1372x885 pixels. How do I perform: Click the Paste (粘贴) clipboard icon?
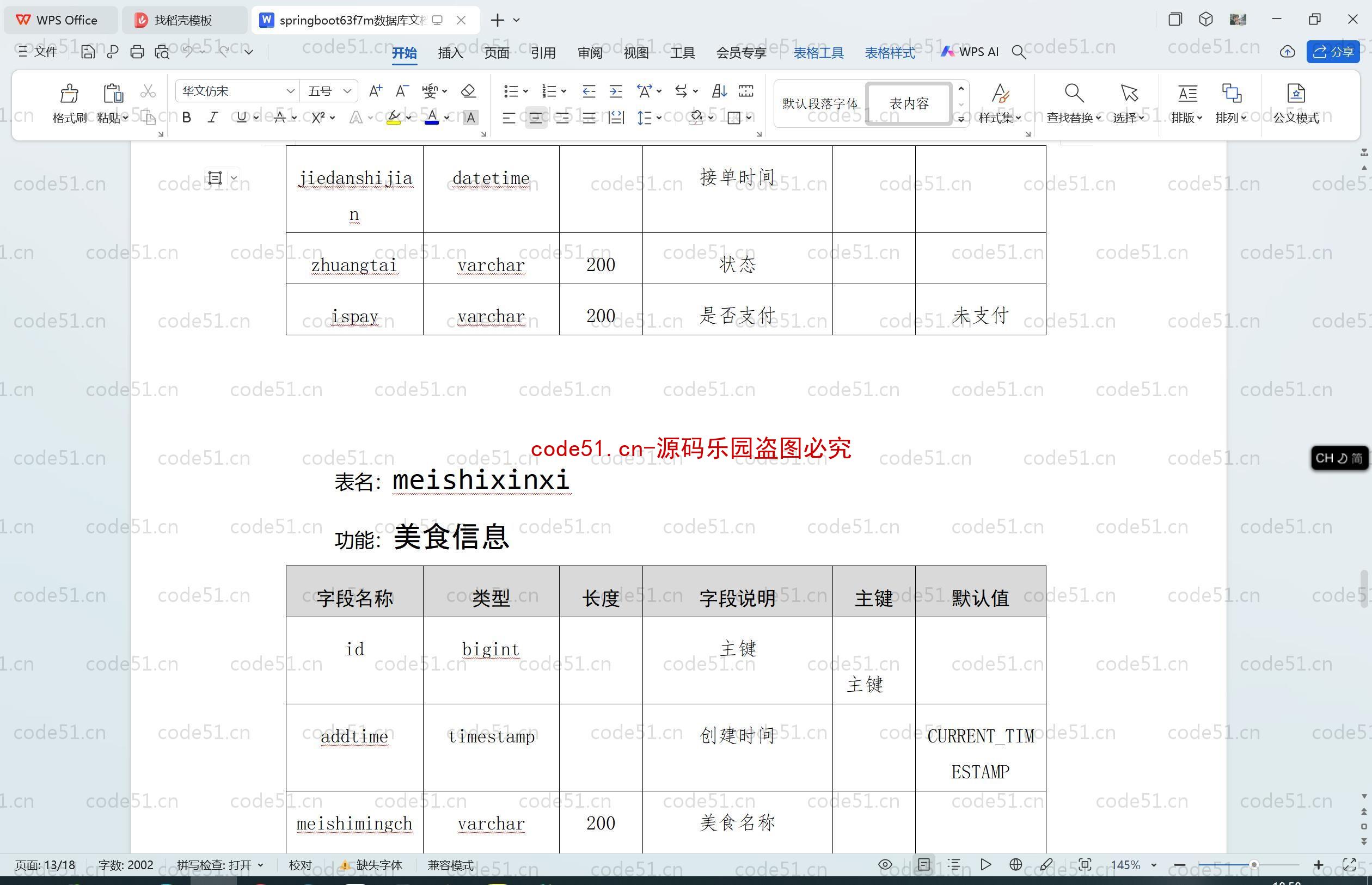113,93
